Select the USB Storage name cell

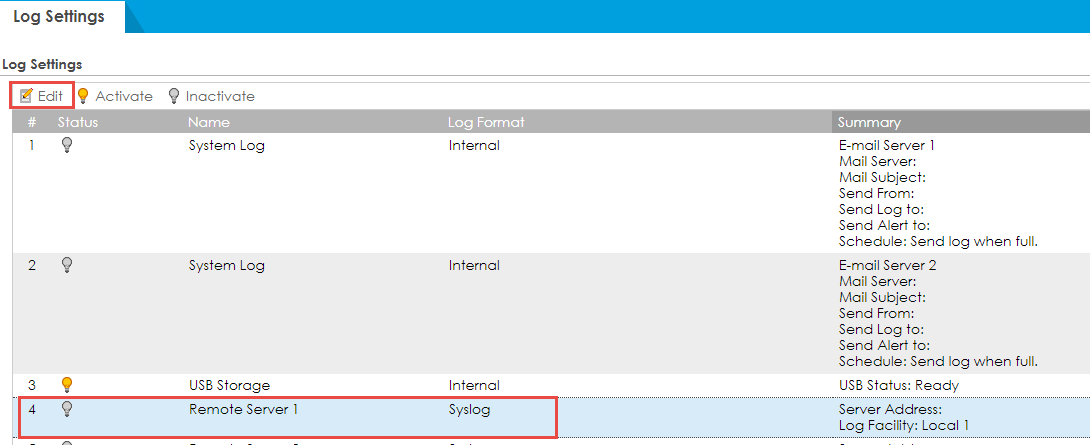coord(229,385)
